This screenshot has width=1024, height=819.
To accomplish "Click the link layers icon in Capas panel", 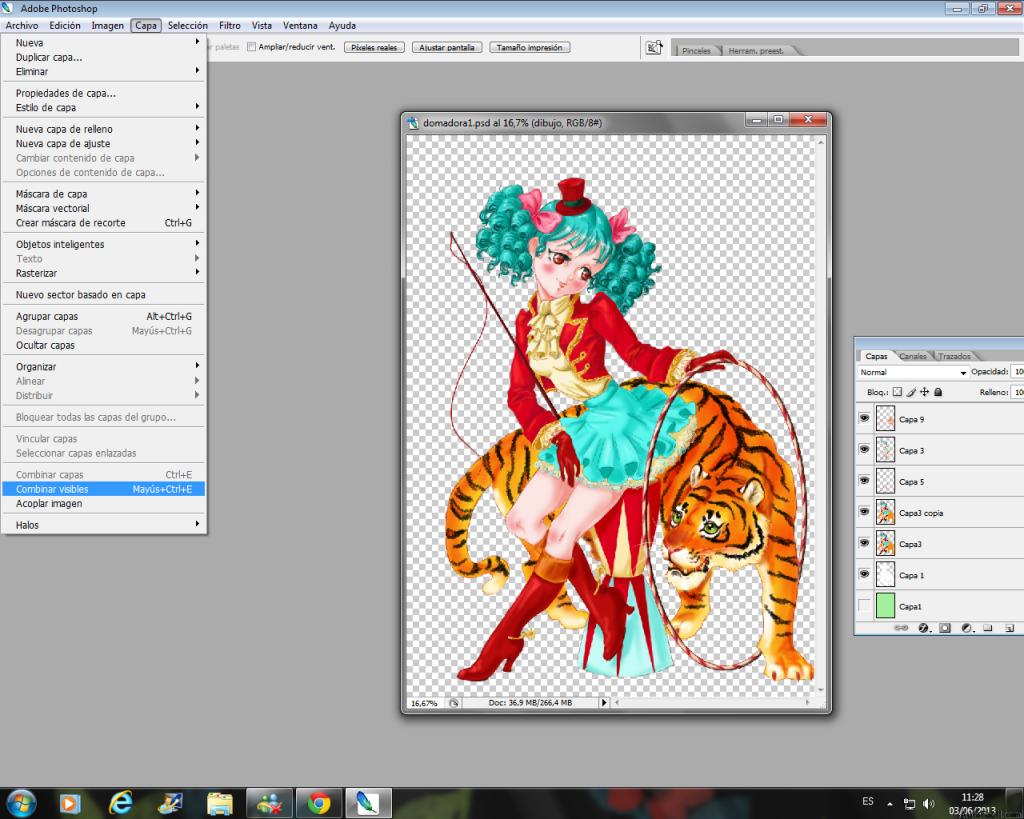I will point(901,628).
